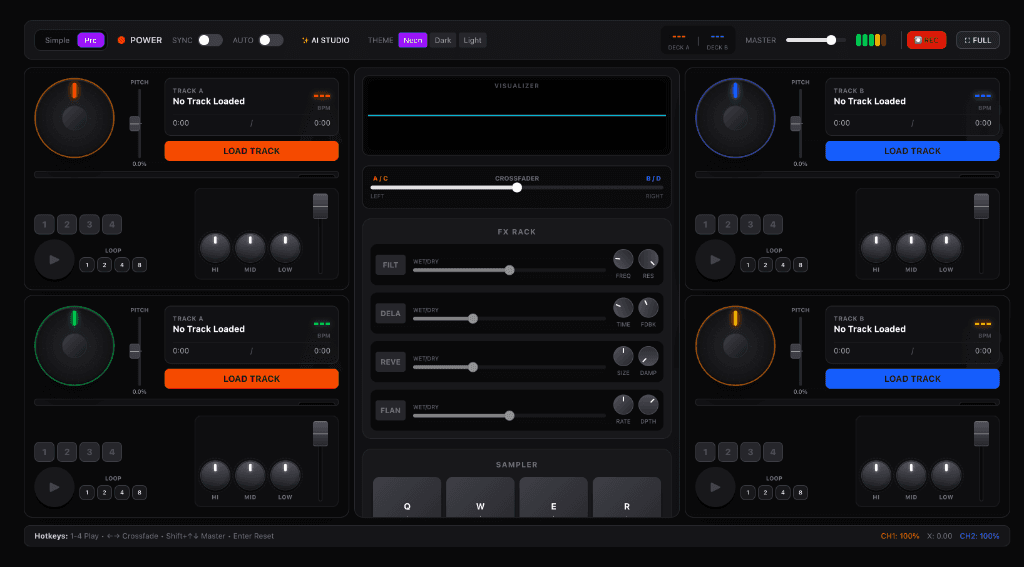Click the MASTER volume slider
The width and height of the screenshot is (1024, 567).
816,40
